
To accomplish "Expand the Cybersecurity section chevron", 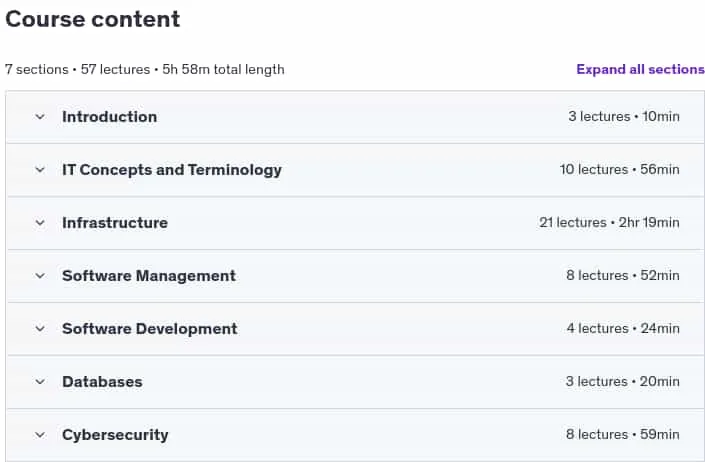I will tap(40, 435).
